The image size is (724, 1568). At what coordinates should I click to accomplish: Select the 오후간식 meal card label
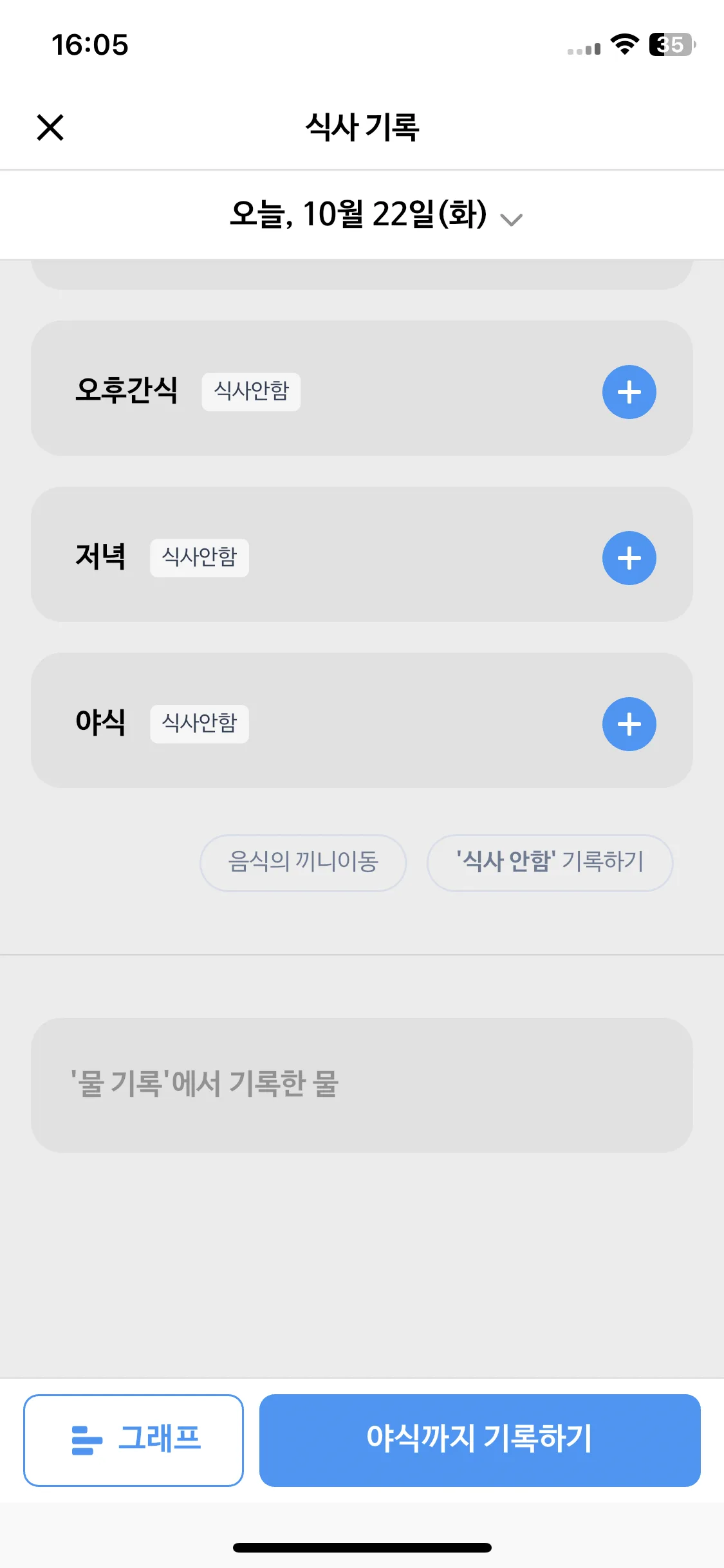(126, 390)
